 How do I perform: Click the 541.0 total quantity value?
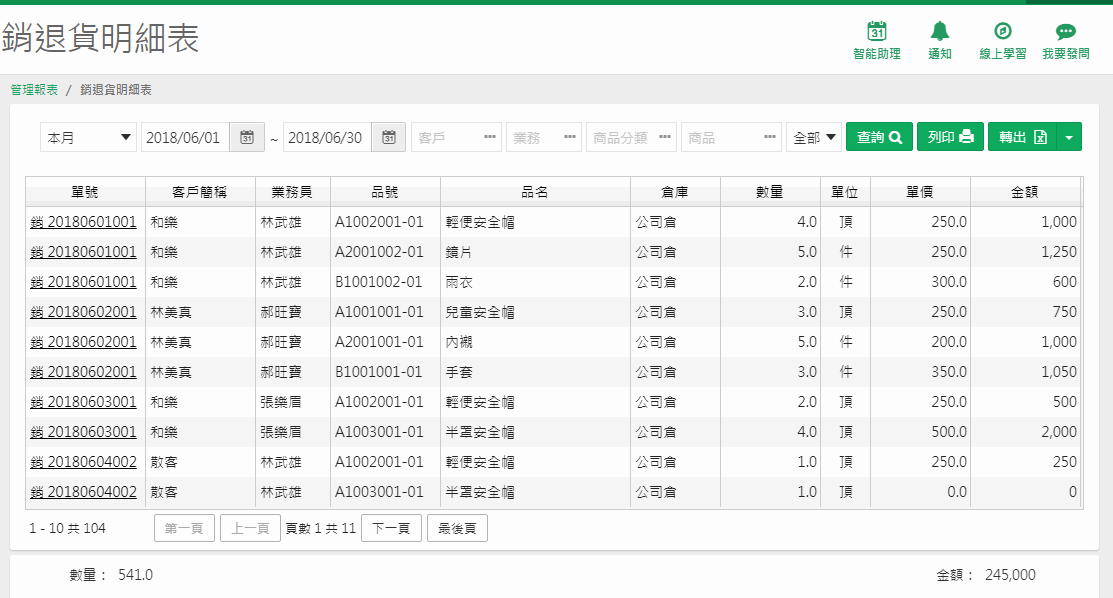tap(136, 575)
